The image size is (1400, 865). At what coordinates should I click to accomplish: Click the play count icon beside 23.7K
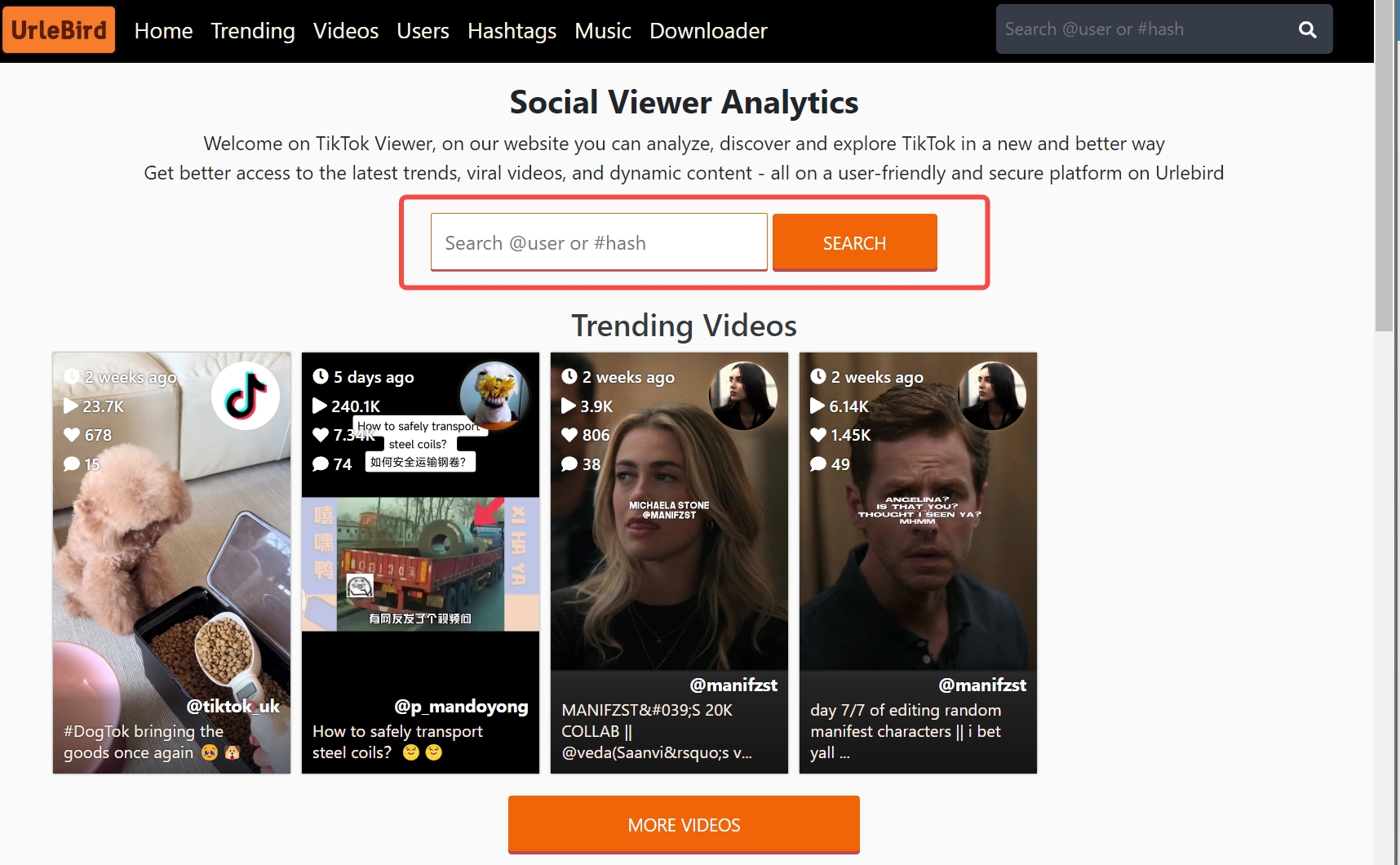click(71, 406)
